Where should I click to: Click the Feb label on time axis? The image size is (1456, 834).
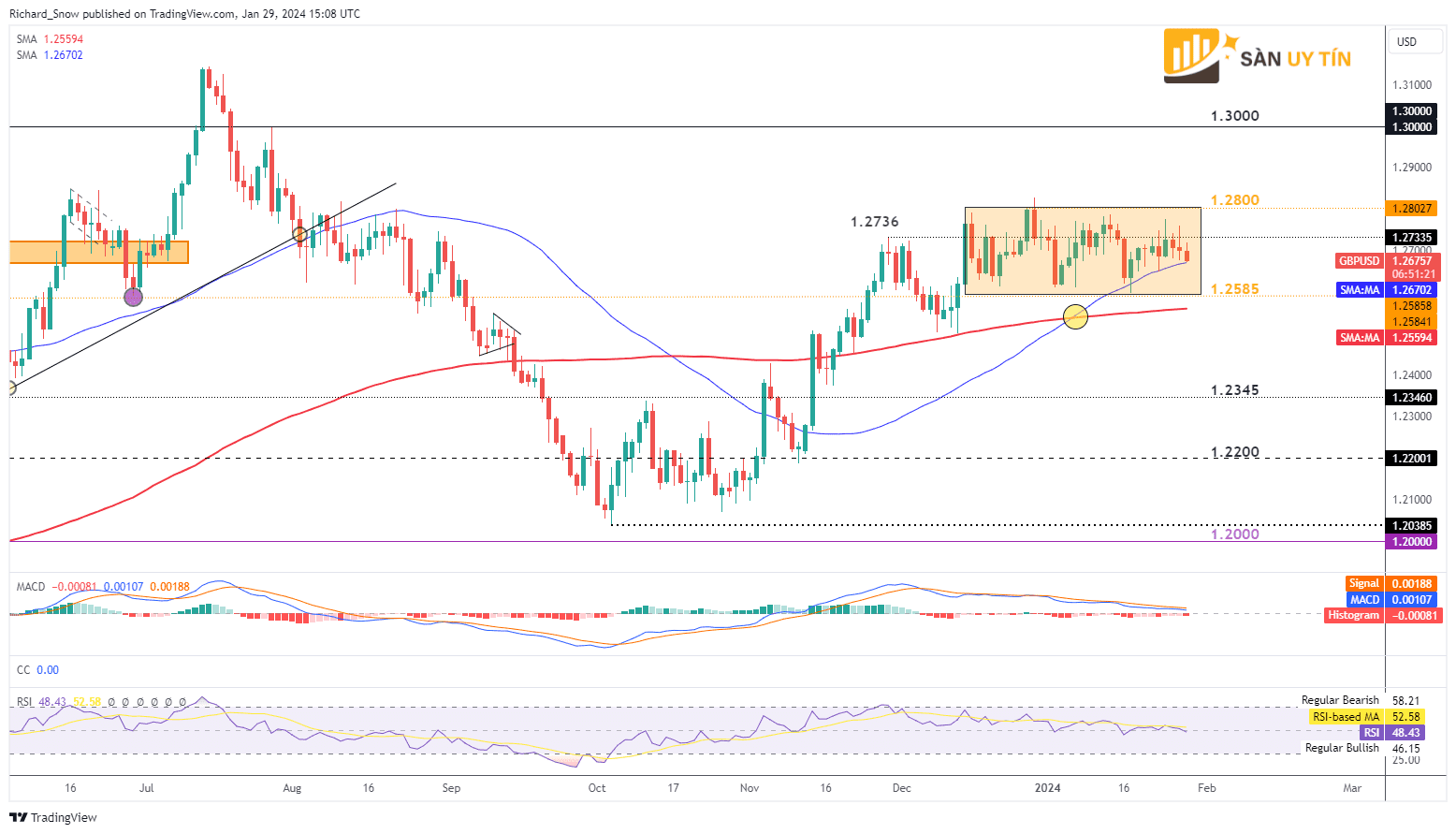click(x=1207, y=788)
